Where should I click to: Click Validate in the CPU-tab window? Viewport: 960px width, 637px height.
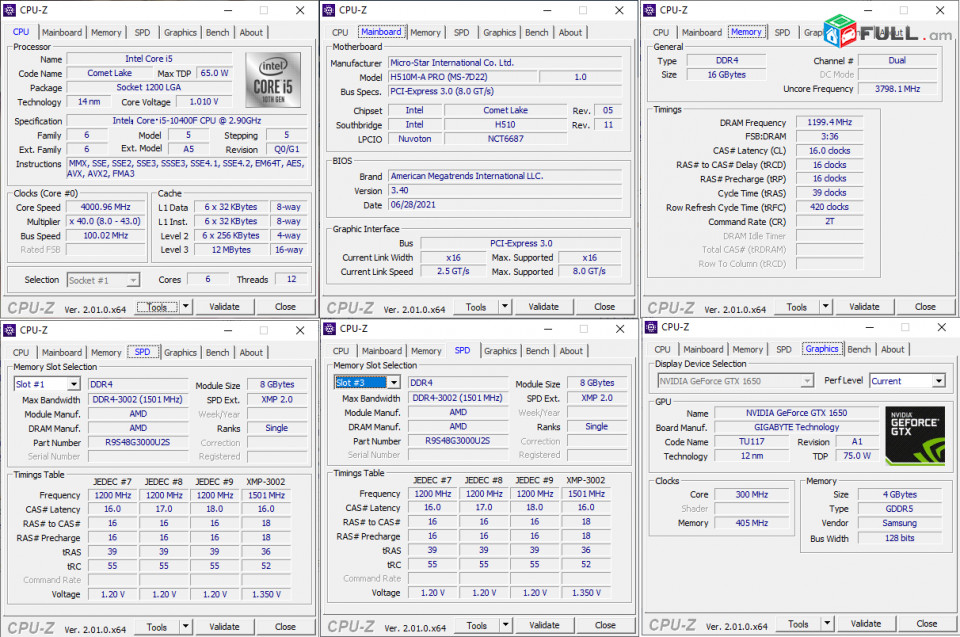pos(224,306)
